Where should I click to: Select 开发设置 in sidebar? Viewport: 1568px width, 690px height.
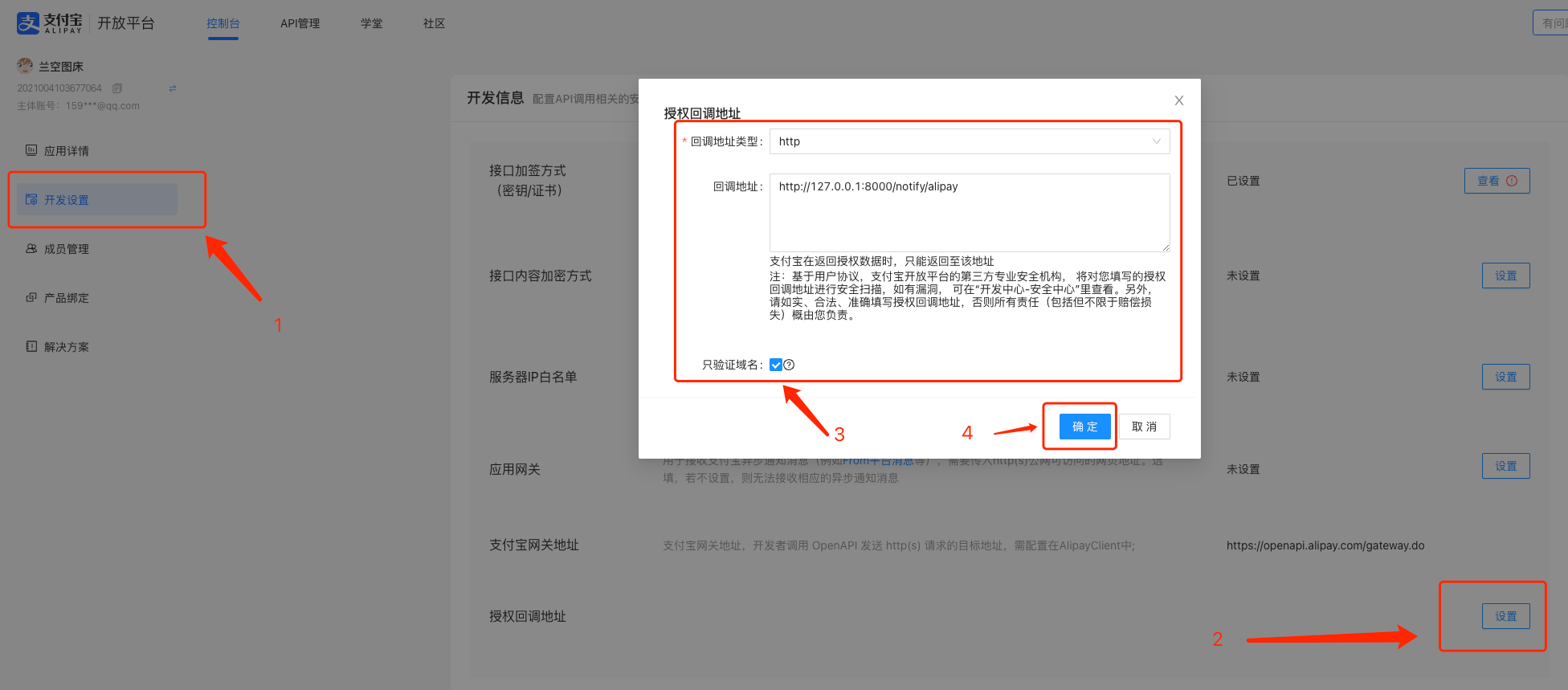pos(97,199)
